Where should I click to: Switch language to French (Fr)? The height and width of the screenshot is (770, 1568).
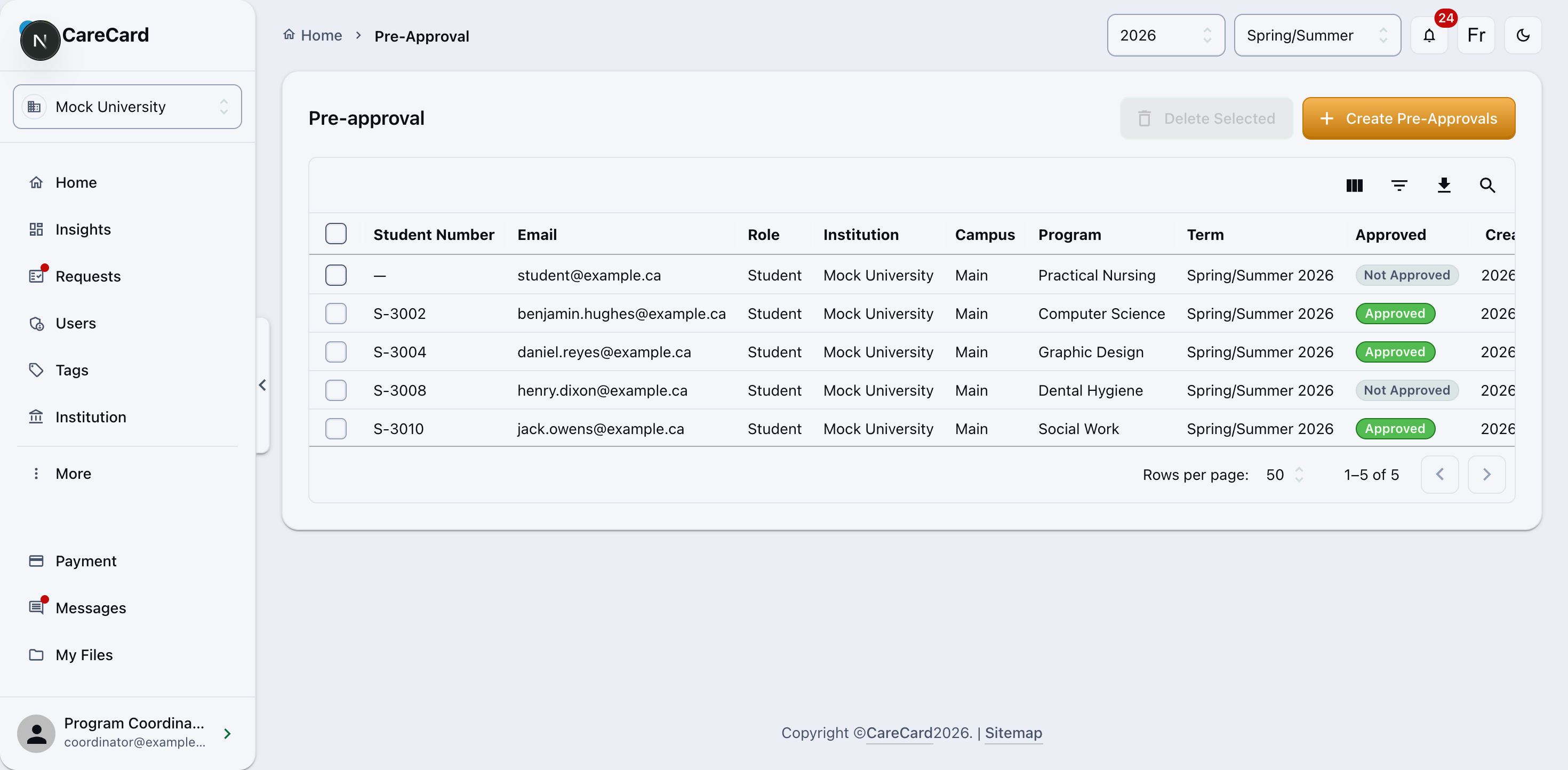(x=1476, y=35)
